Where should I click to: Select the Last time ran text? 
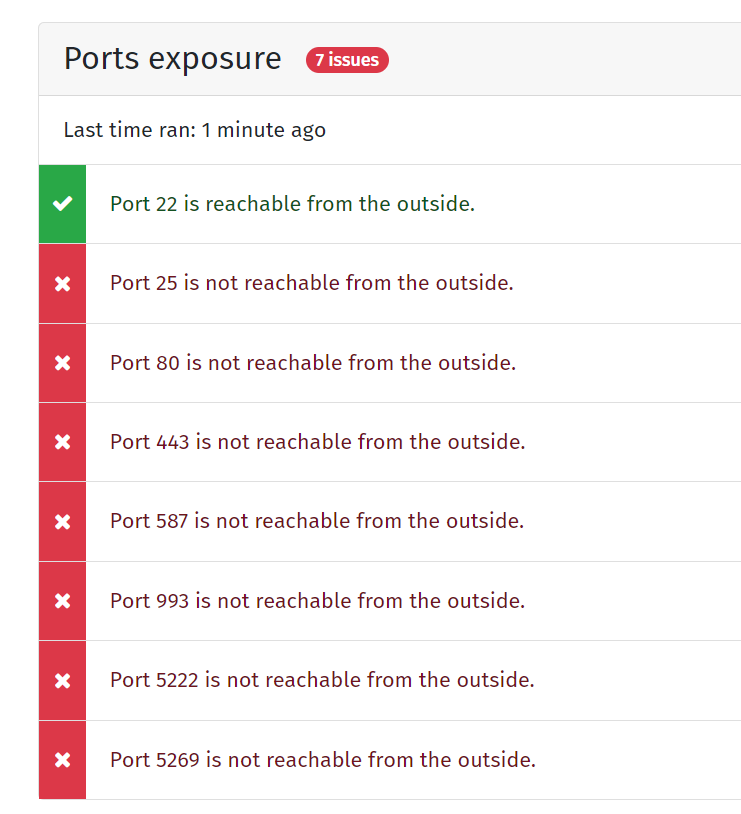click(x=195, y=130)
